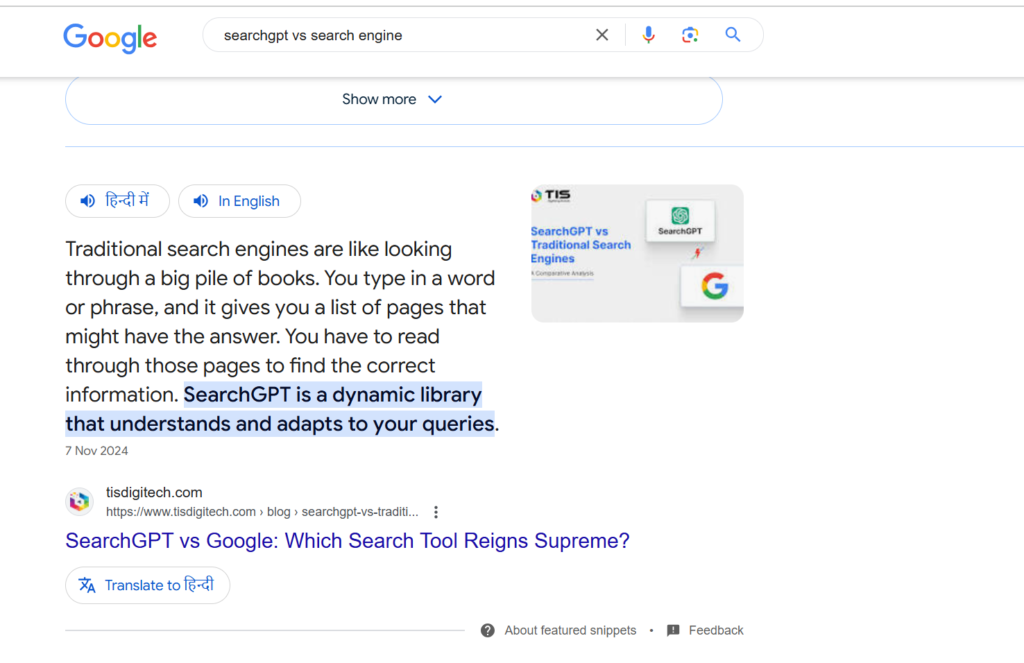Click the chevron arrow on Show more
This screenshot has height=663, width=1024.
click(434, 99)
